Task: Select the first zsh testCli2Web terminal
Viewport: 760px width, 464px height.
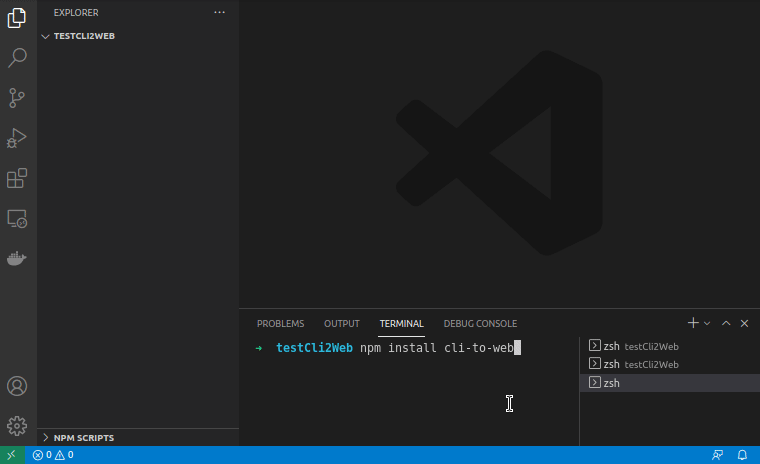Action: [670, 346]
